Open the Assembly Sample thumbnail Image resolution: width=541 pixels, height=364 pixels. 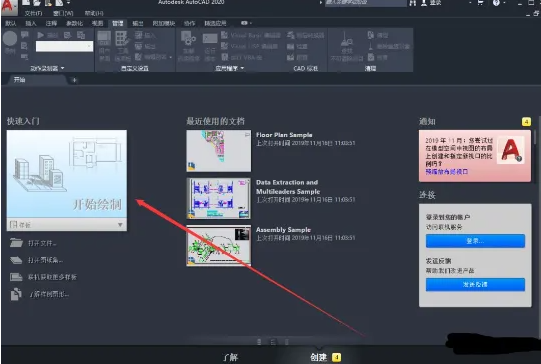[219, 246]
